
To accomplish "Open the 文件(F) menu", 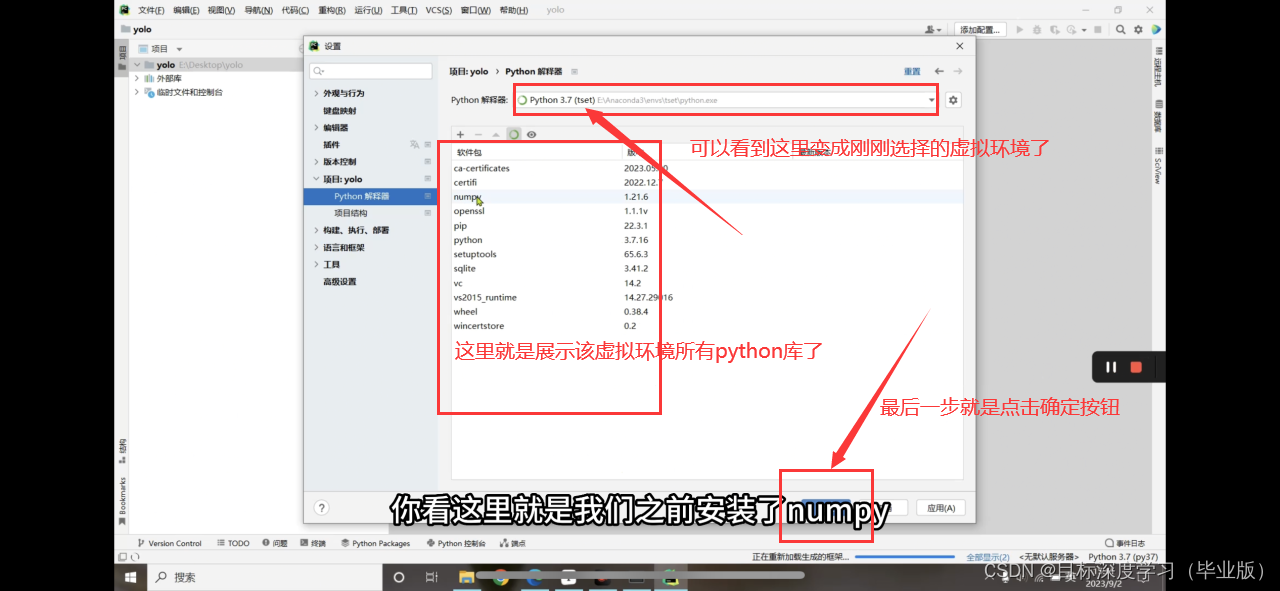I will [151, 10].
